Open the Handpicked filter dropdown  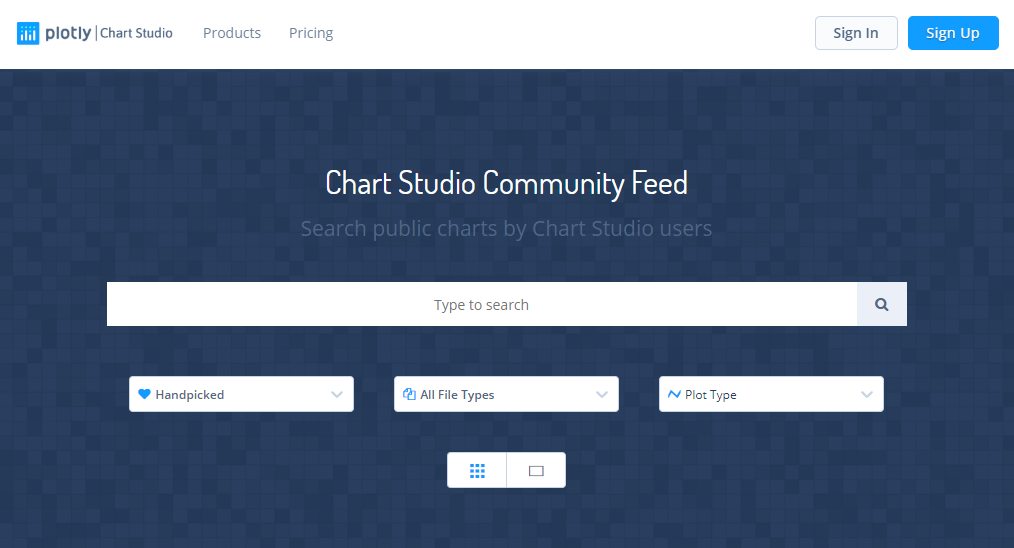point(241,394)
